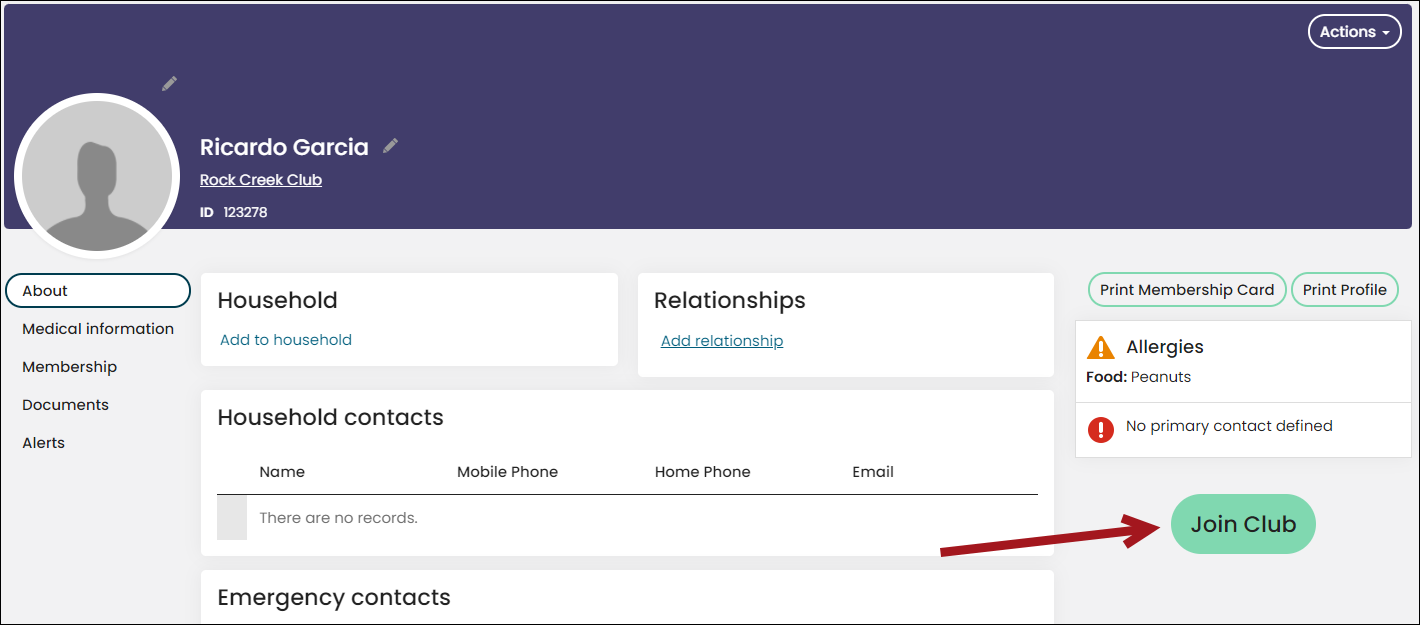Edit name using pencil beside Ricardo Garcia
Viewport: 1420px width, 625px height.
coord(390,146)
